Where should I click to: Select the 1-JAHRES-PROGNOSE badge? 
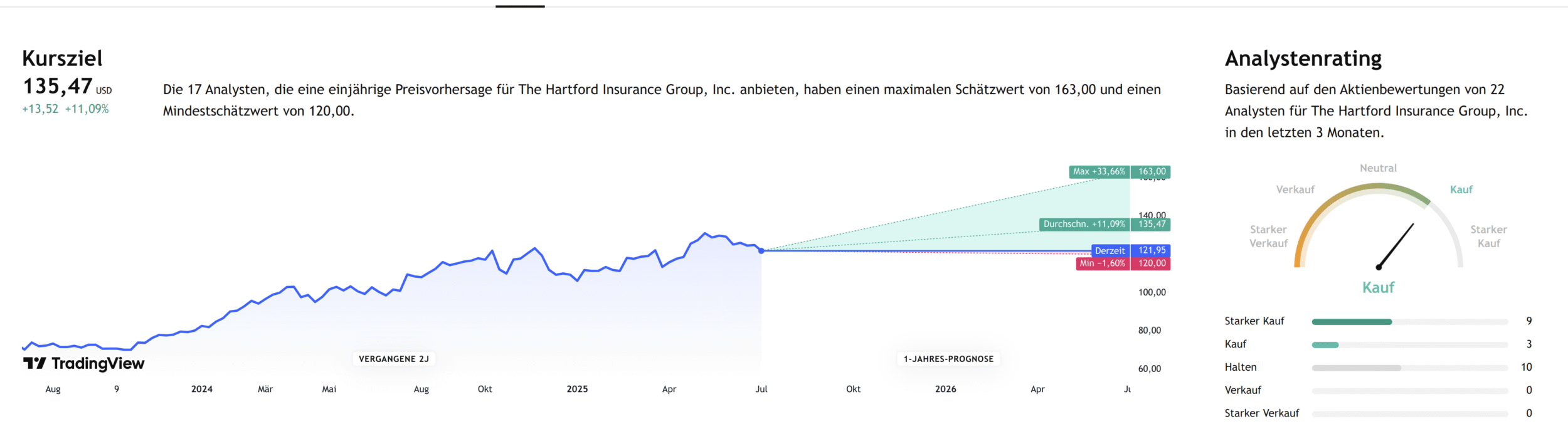(948, 359)
